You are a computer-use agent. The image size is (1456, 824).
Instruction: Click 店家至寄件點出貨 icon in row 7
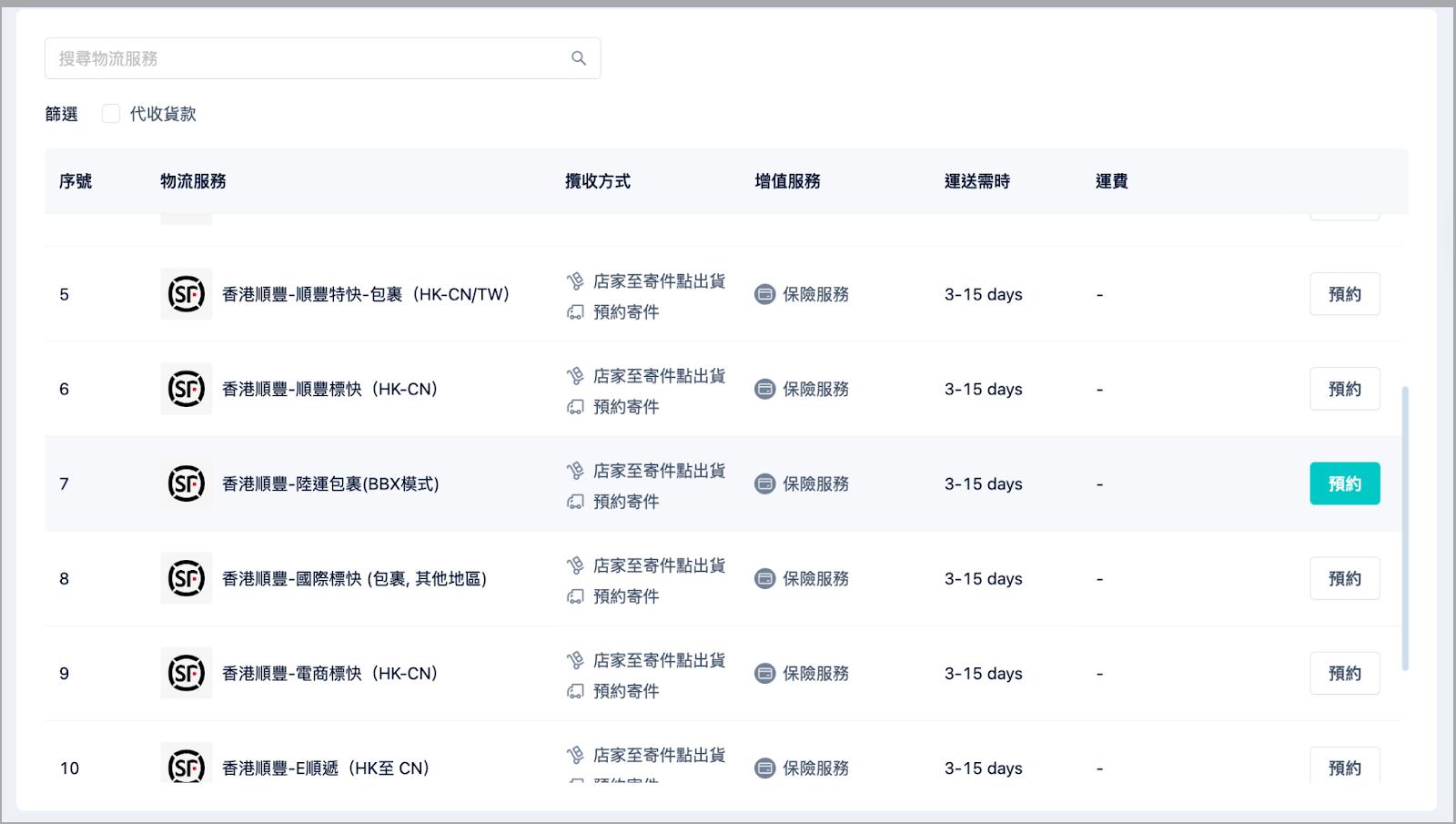(575, 471)
